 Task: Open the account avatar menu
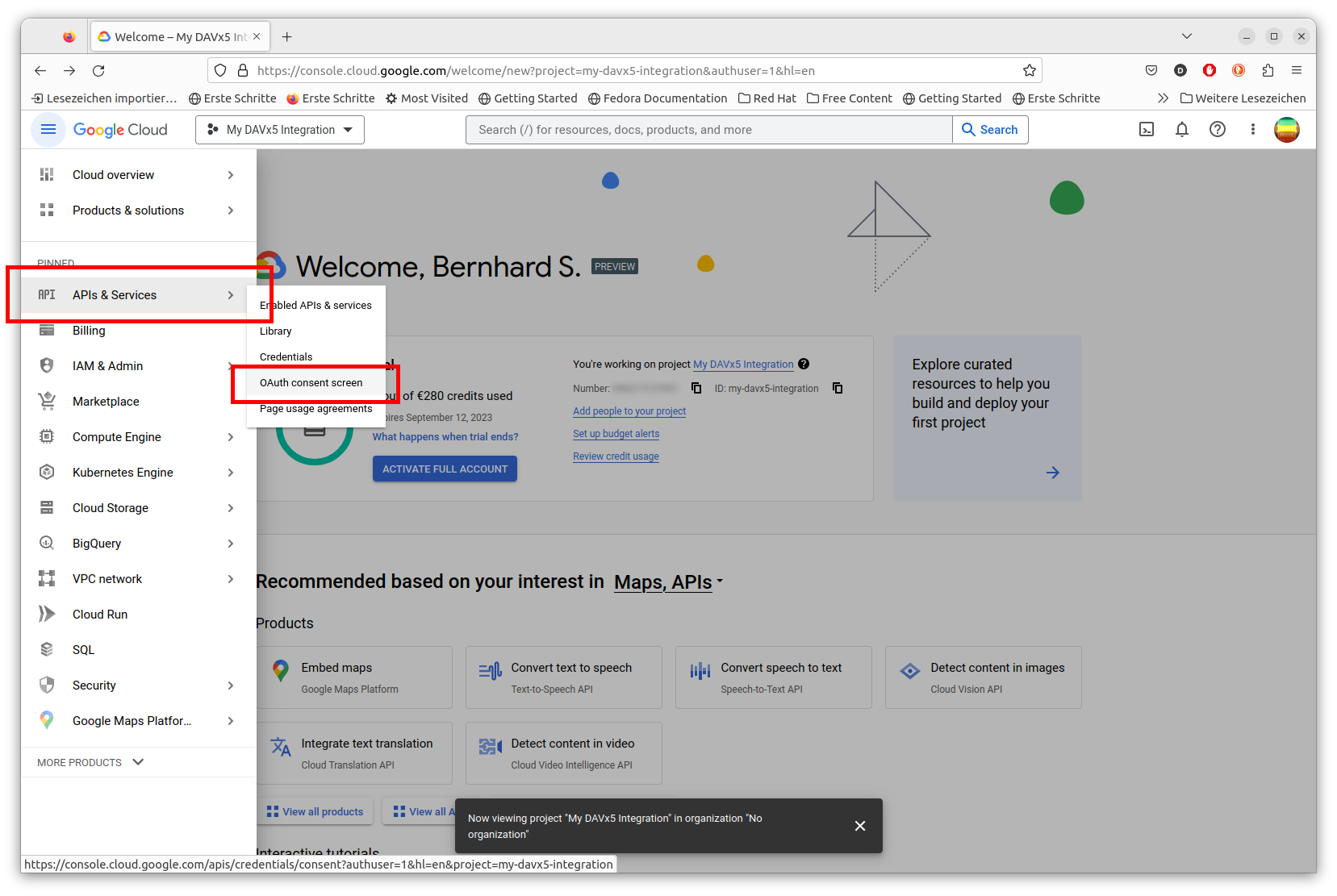[1287, 130]
